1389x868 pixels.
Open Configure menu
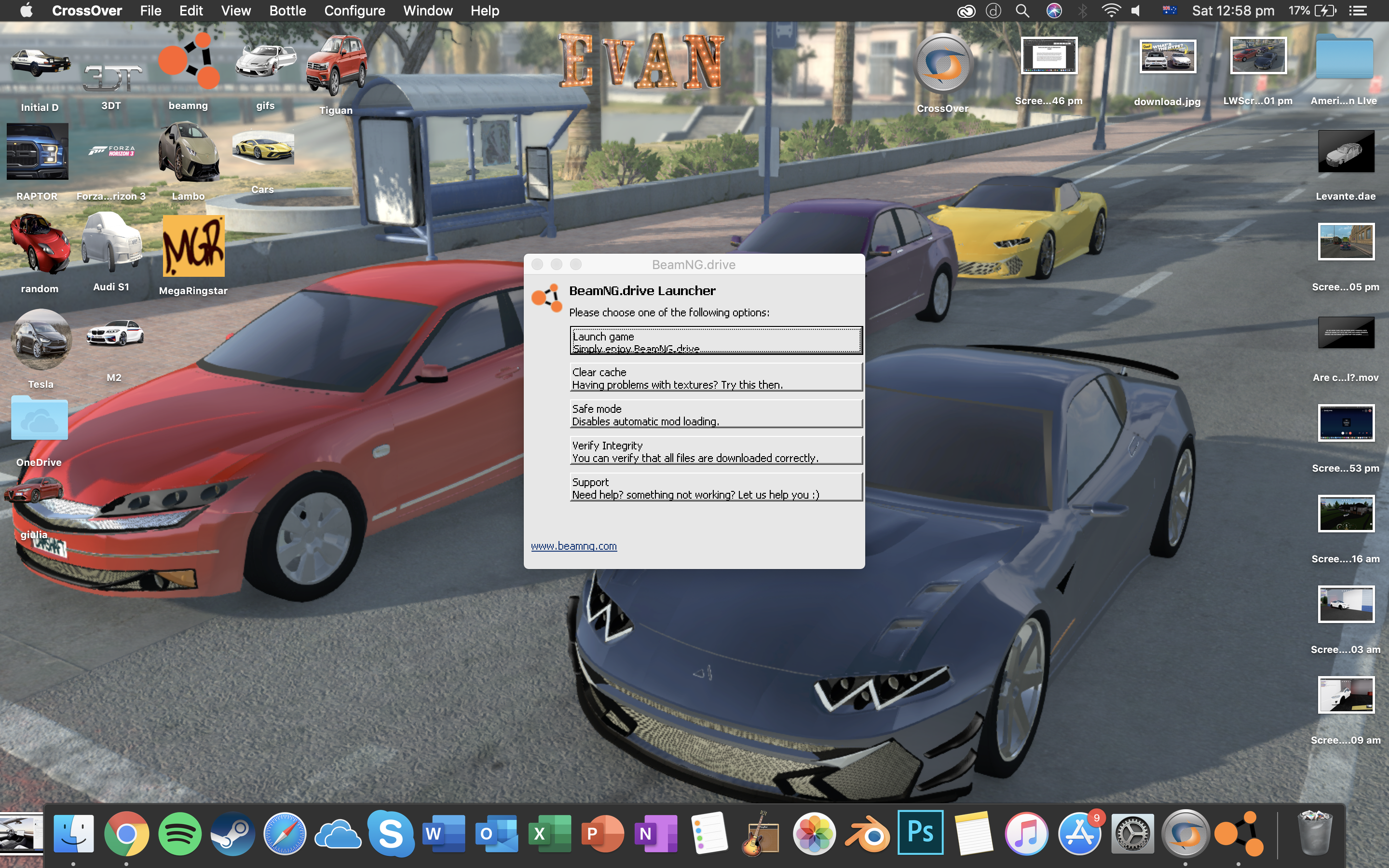click(354, 10)
